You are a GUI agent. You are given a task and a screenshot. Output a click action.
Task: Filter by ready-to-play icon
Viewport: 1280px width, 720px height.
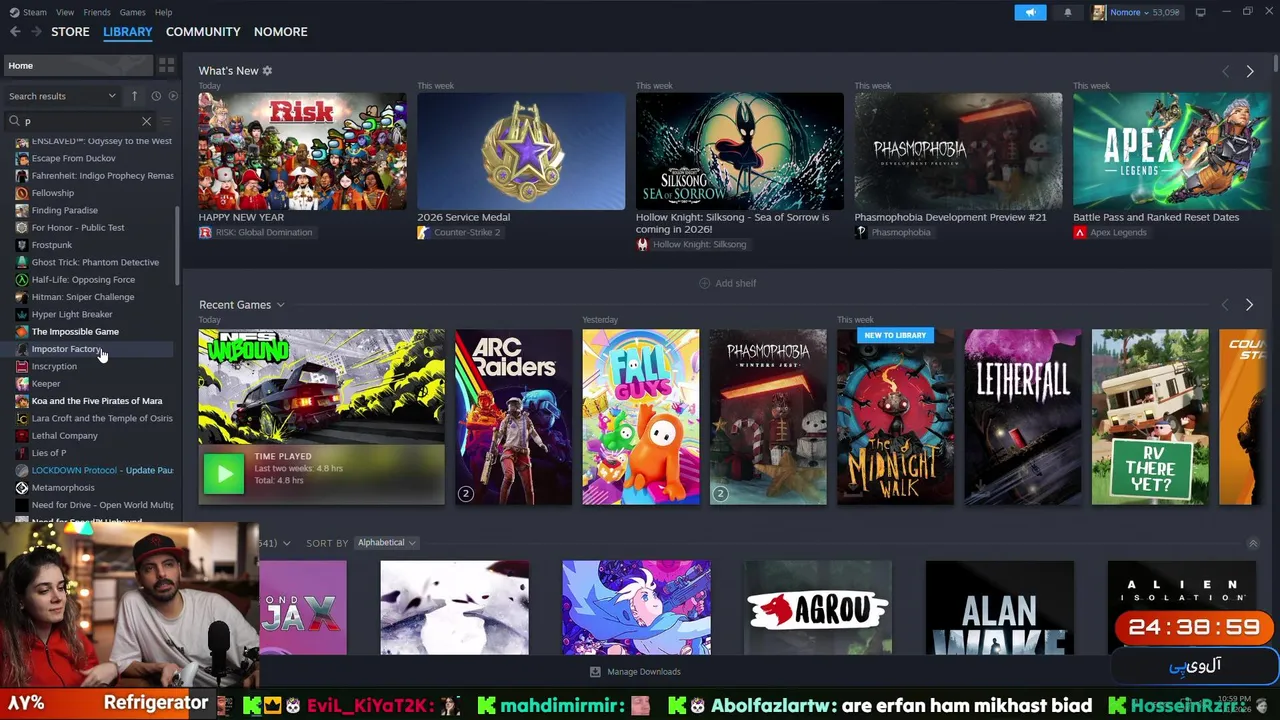(173, 96)
